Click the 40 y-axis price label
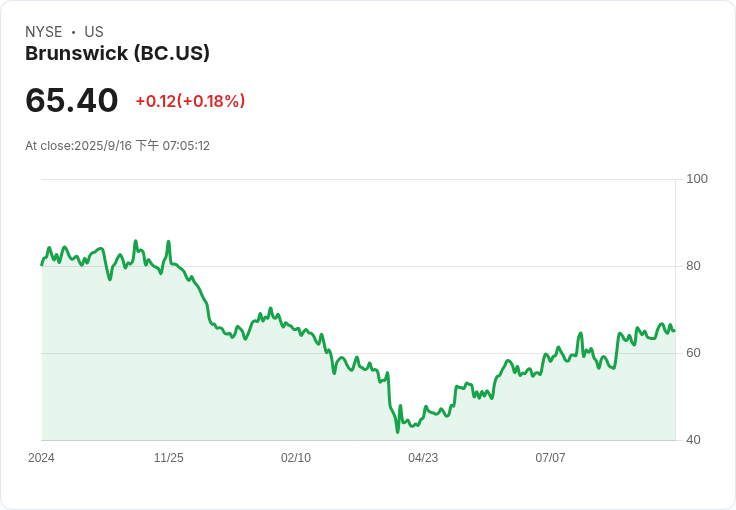Screen dimensions: 736x510 pos(692,440)
